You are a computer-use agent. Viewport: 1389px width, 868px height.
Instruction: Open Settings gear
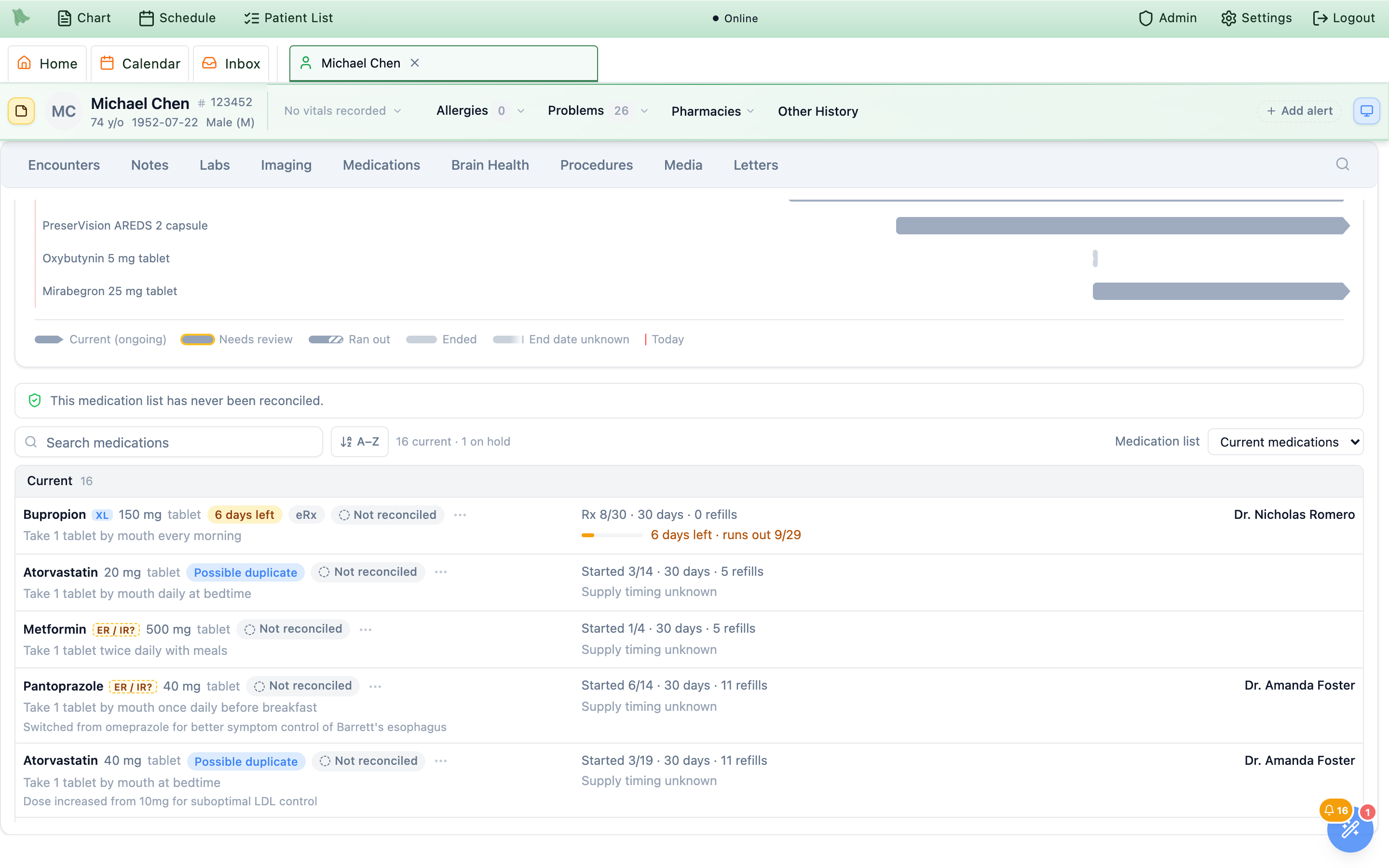pos(1256,18)
